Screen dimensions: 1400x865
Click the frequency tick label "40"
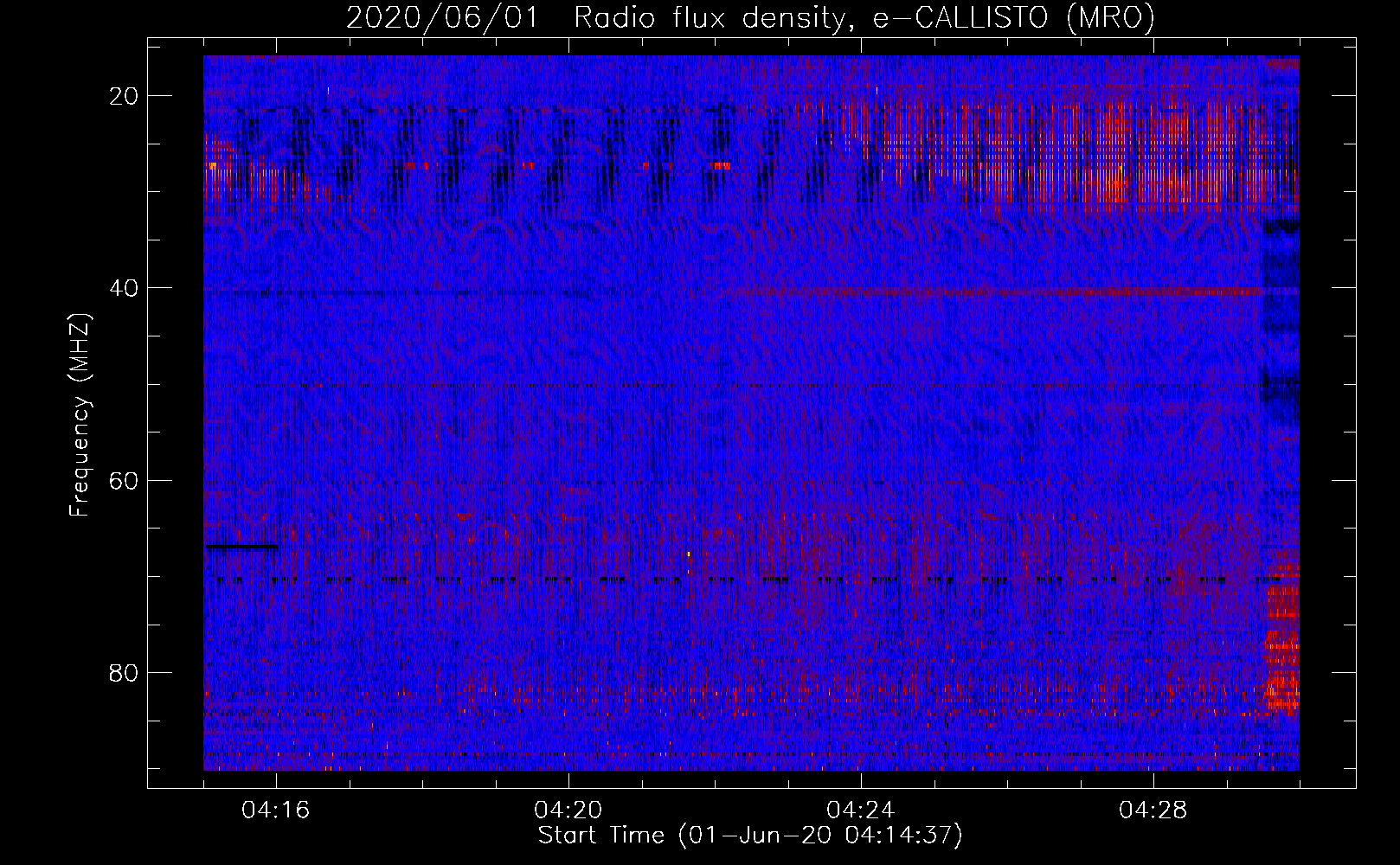(124, 288)
